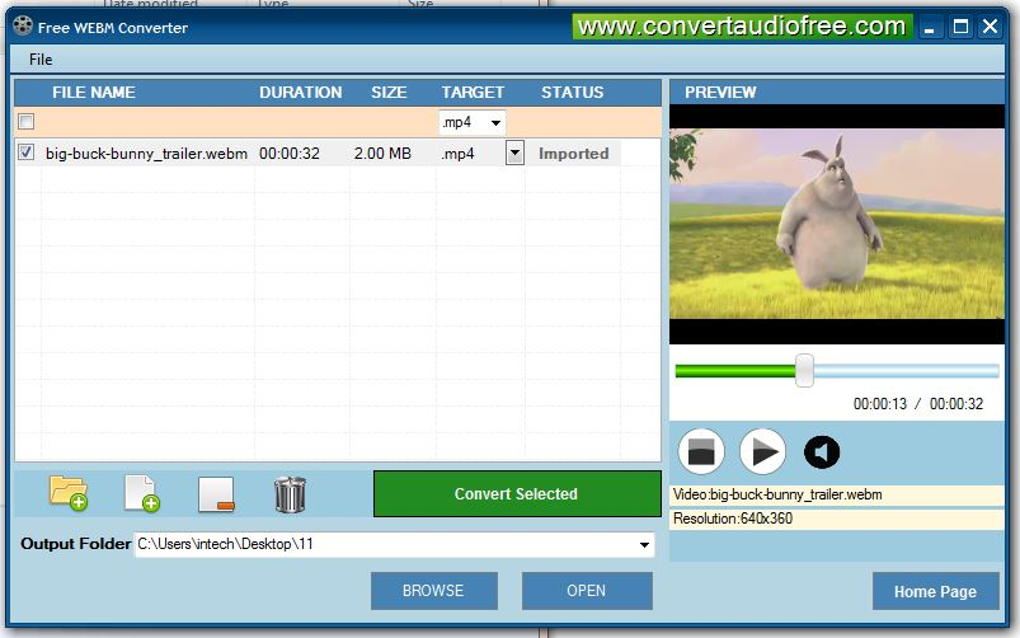Open target format dropdown for big-buck-bunny row

pos(515,153)
